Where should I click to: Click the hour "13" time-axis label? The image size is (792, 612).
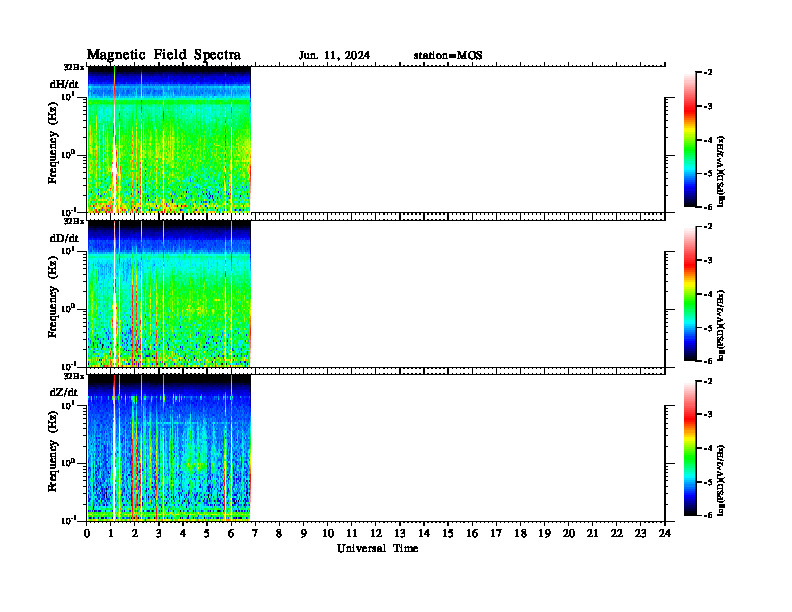(400, 534)
